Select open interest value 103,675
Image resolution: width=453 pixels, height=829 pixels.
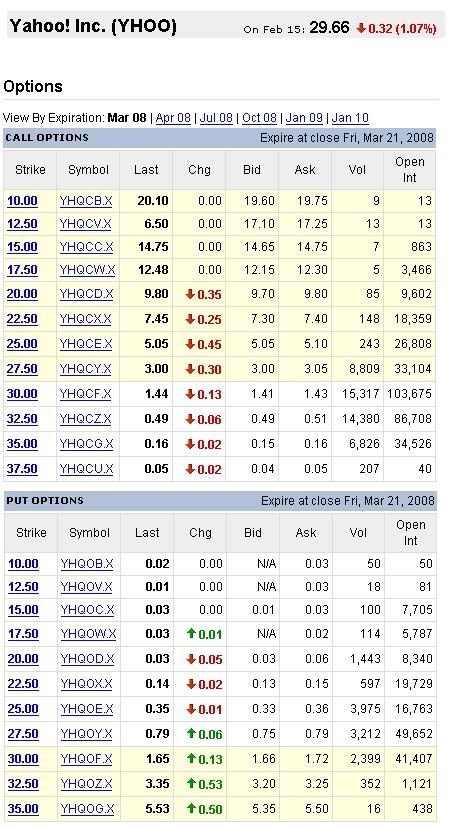click(410, 394)
